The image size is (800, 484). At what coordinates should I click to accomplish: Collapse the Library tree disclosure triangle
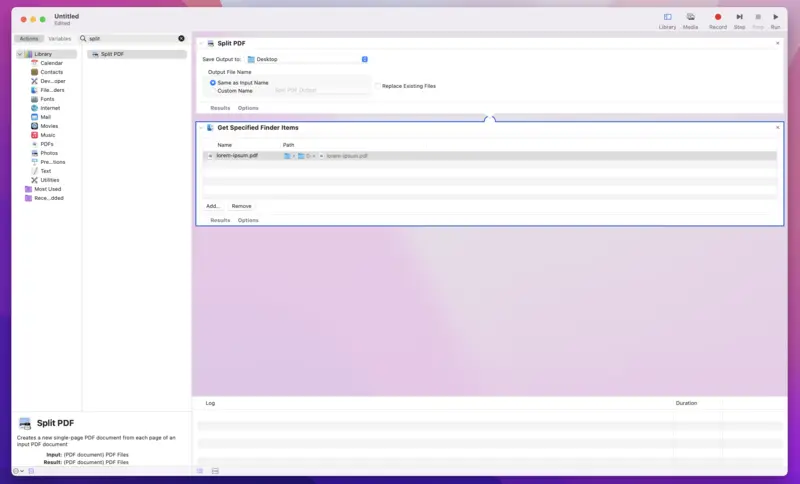[x=19, y=54]
